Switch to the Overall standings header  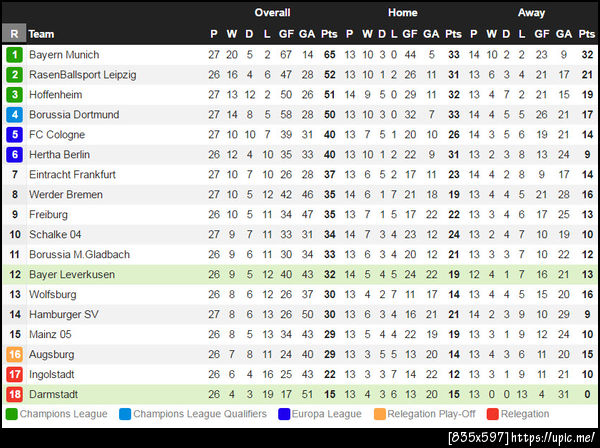pos(272,13)
